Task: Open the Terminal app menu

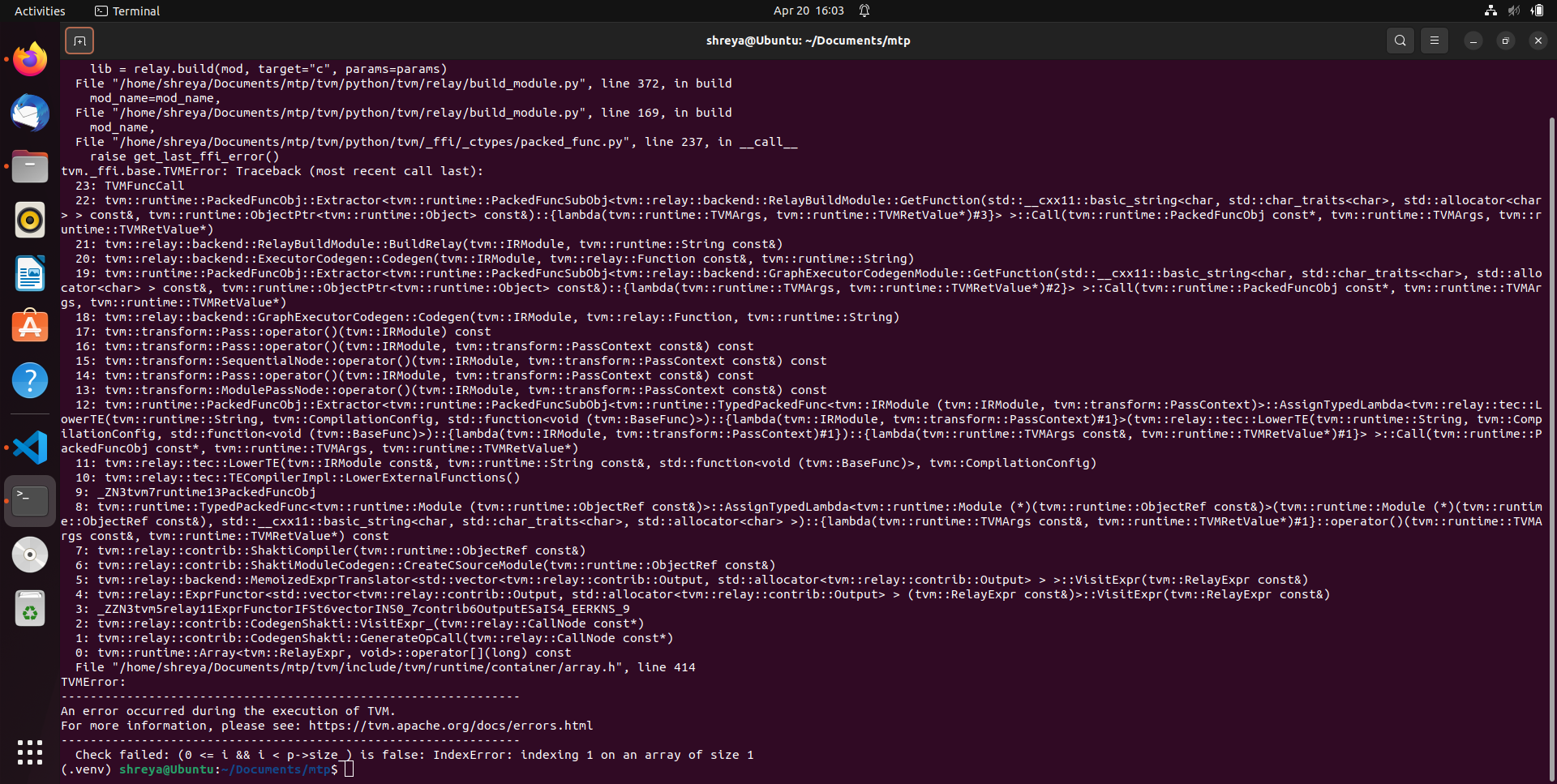Action: pos(127,11)
